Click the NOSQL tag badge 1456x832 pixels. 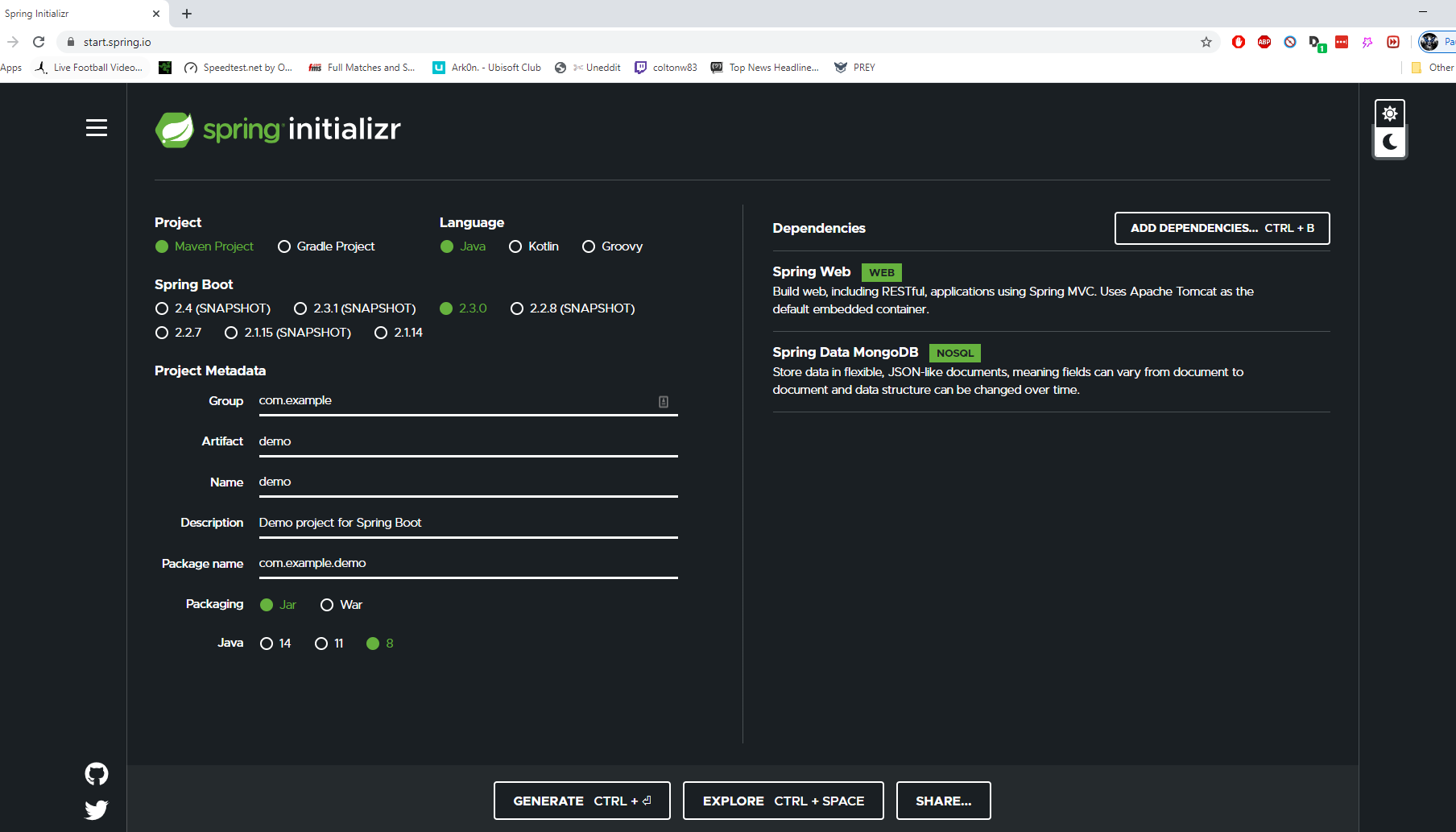[954, 353]
